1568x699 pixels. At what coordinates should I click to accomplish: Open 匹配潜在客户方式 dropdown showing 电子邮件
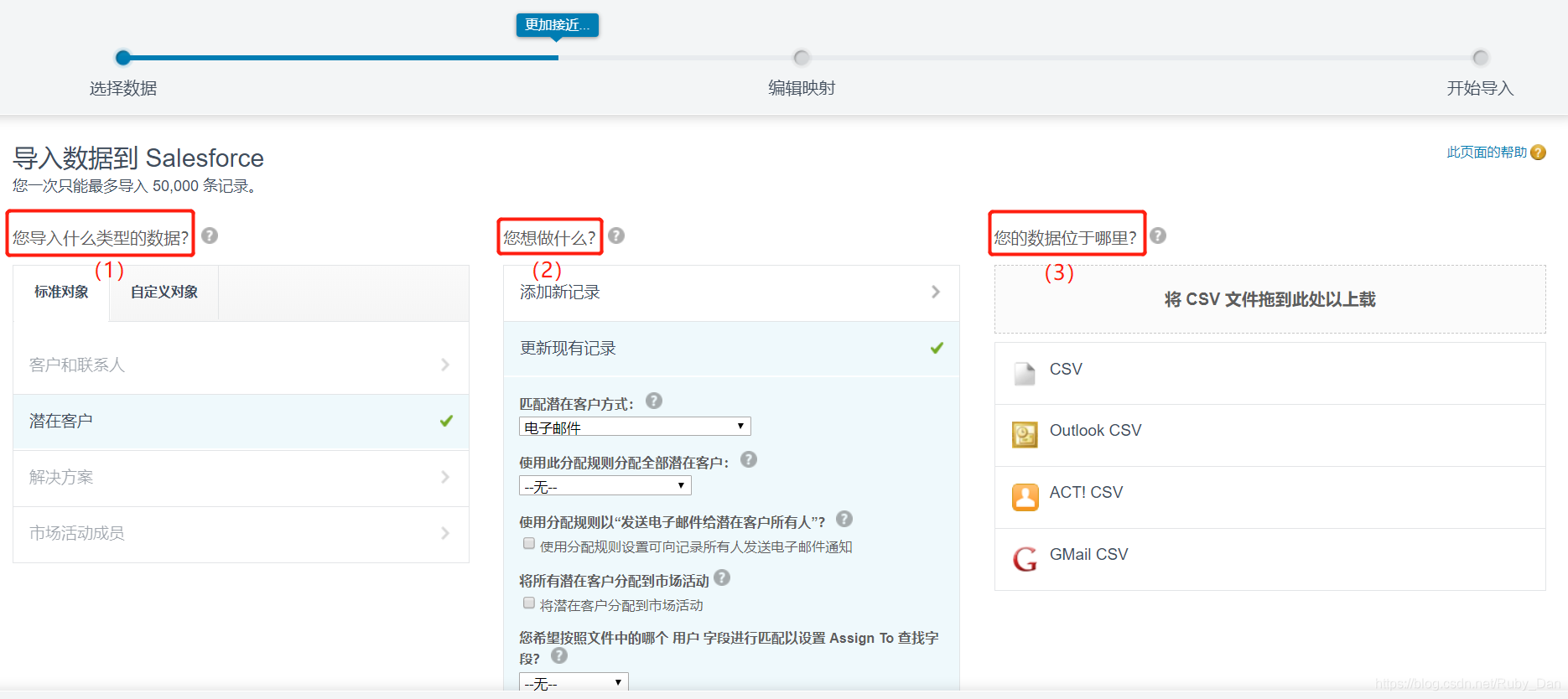(635, 427)
